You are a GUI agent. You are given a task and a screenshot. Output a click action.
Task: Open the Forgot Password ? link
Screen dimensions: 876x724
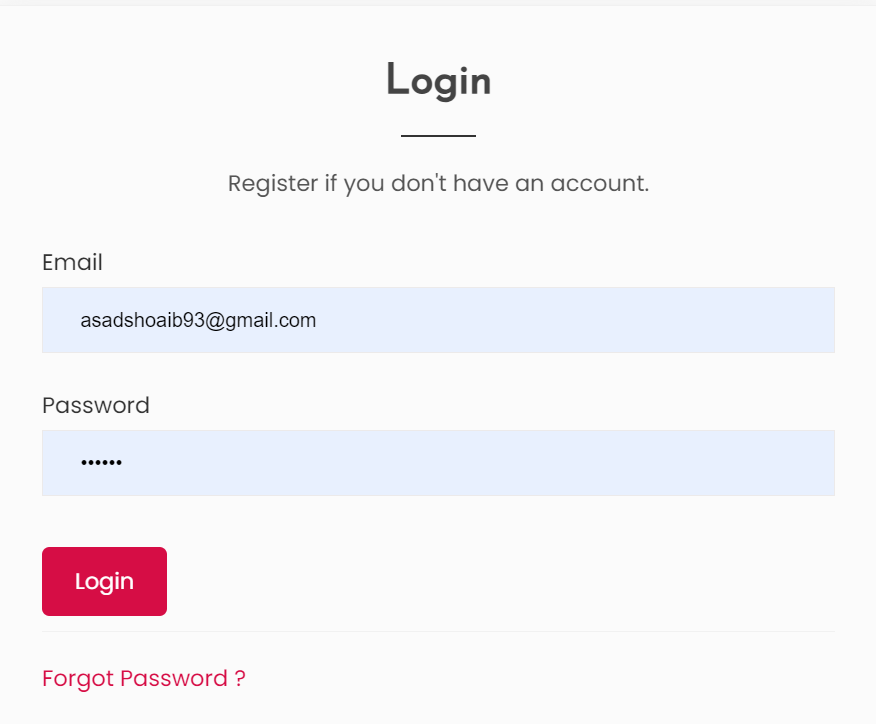pyautogui.click(x=143, y=679)
